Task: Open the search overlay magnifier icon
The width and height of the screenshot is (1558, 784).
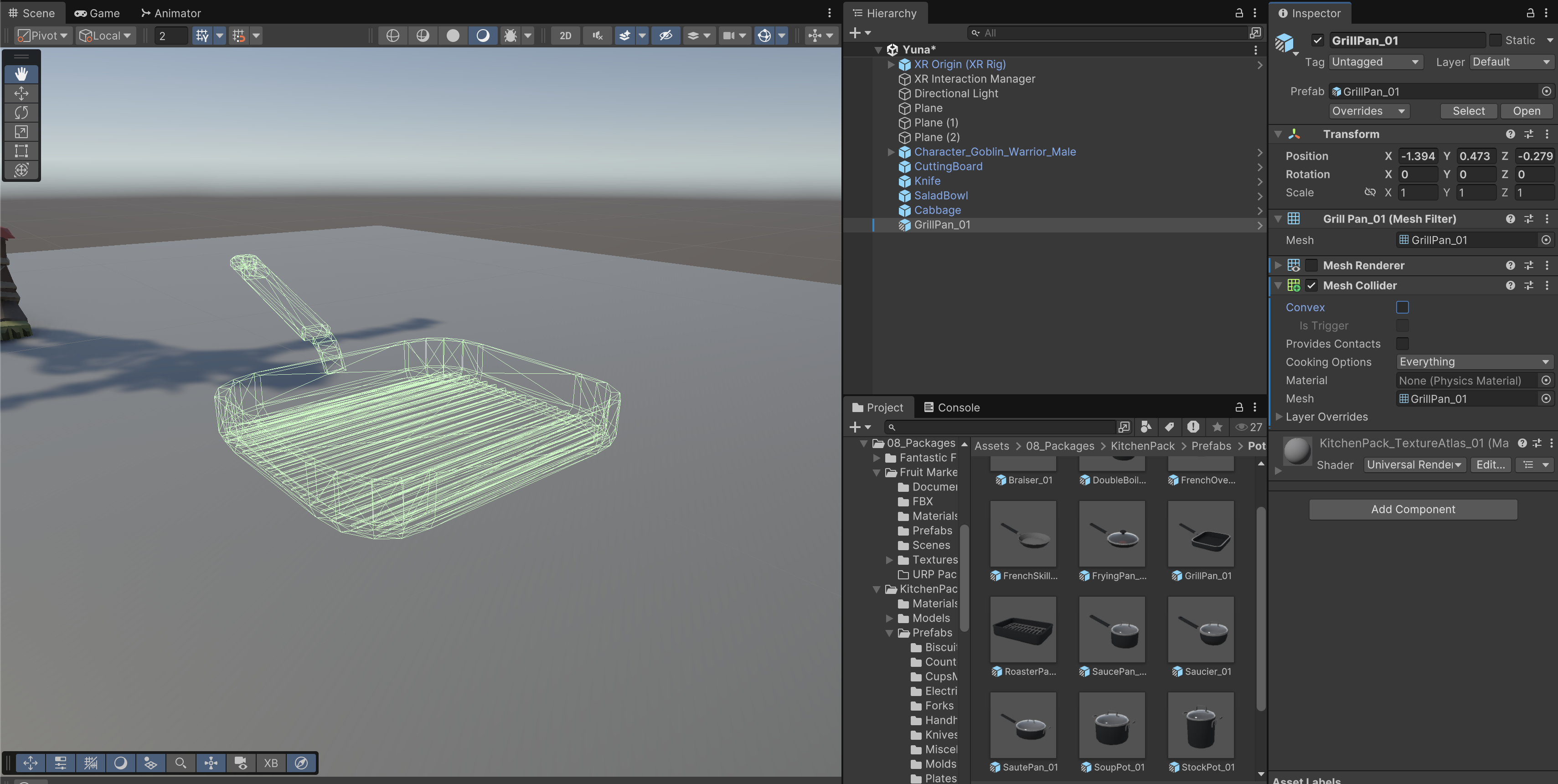Action: 180,763
